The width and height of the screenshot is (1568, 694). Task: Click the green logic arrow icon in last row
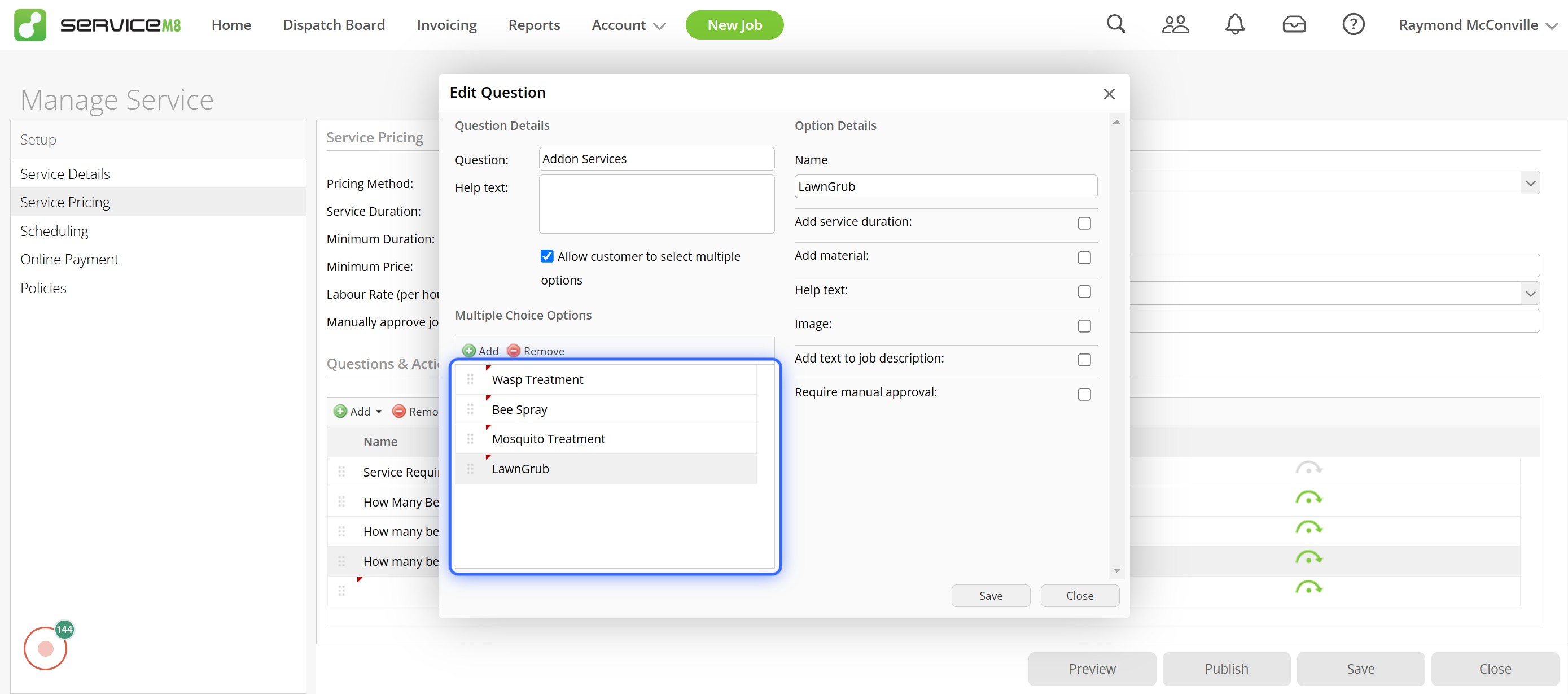pos(1308,587)
